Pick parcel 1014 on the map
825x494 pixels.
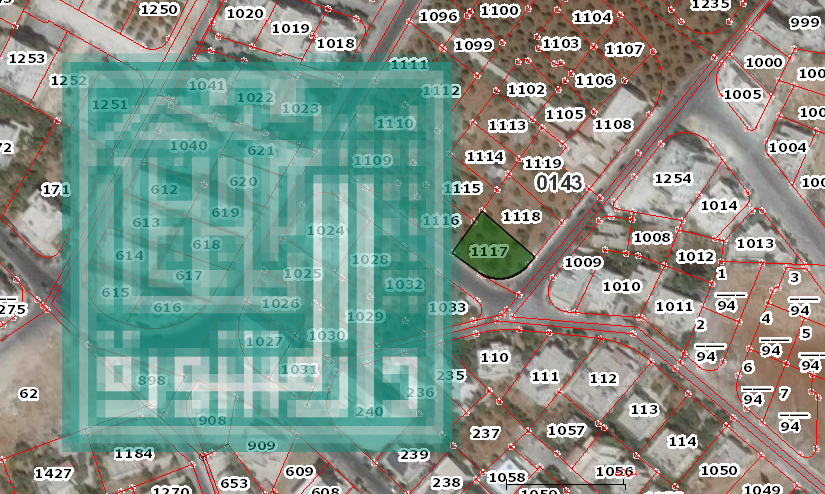click(719, 205)
